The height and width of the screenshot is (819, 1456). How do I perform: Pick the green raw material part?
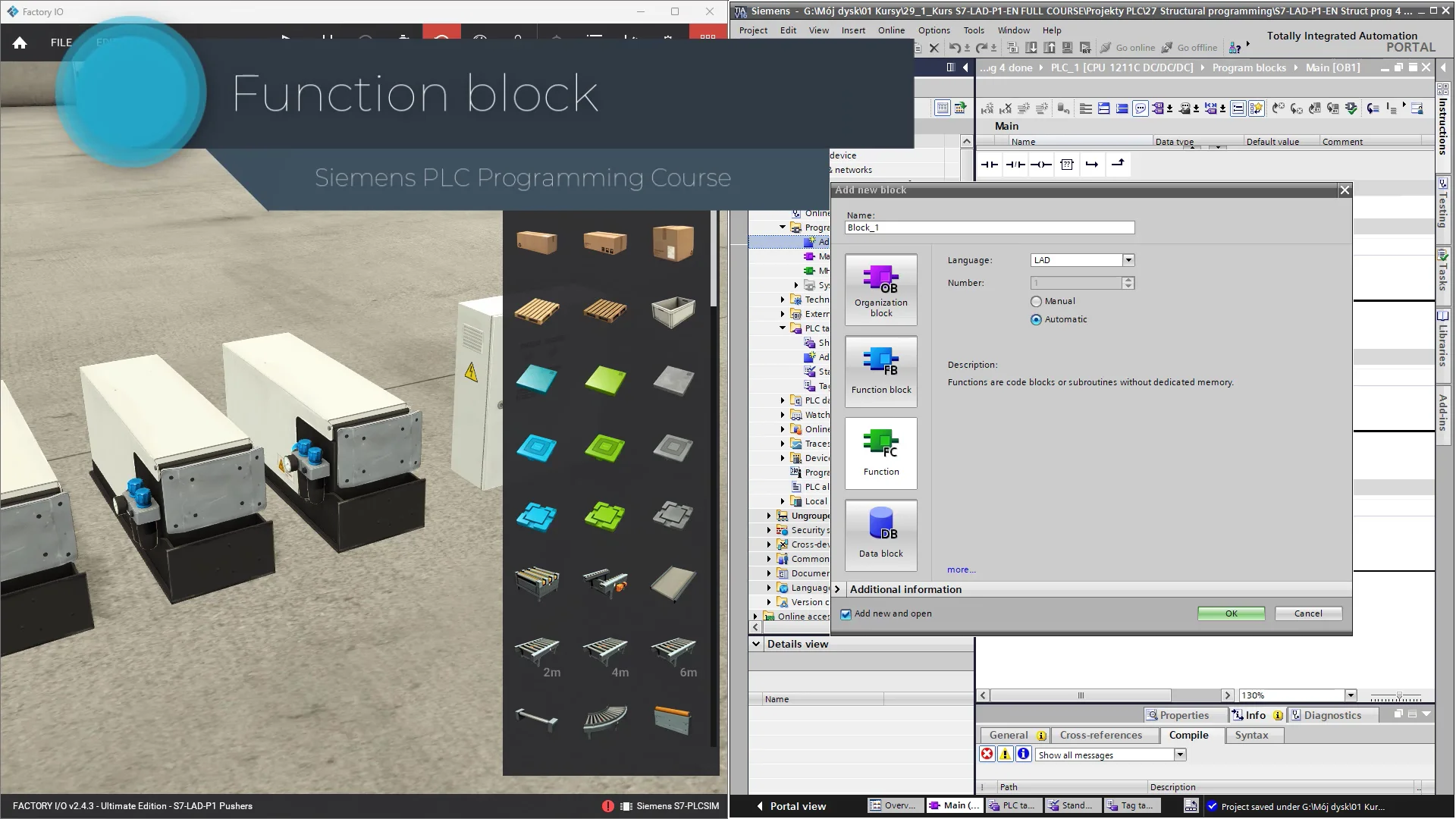(x=605, y=379)
